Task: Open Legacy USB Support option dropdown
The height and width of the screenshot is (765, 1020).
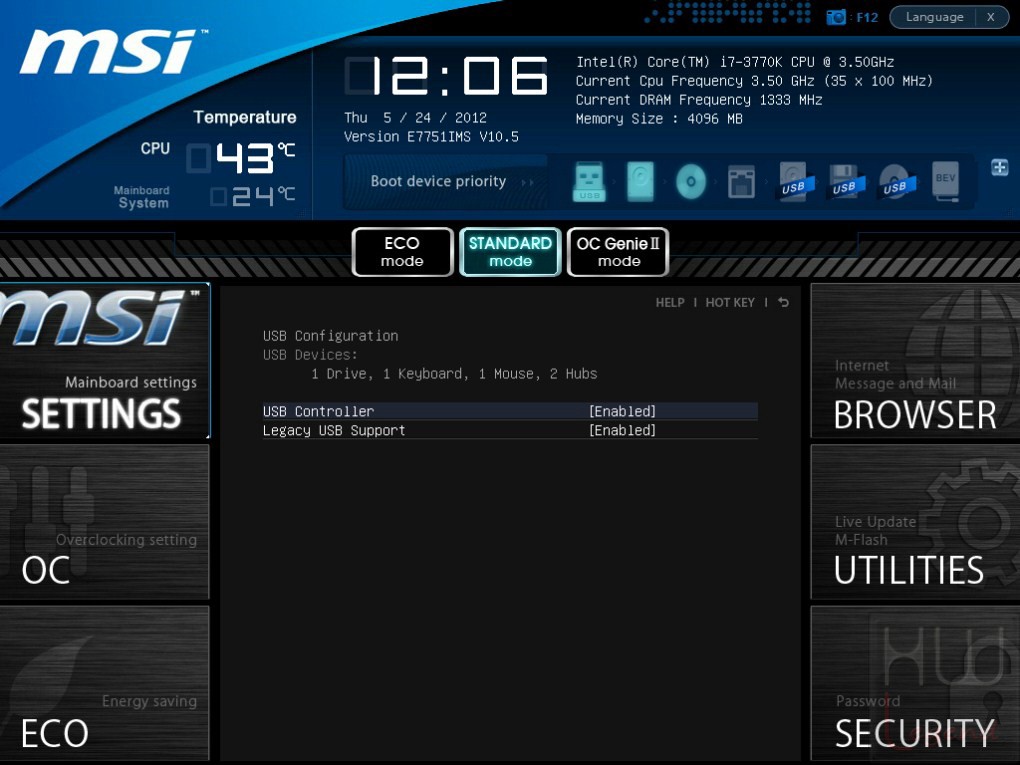Action: point(510,430)
